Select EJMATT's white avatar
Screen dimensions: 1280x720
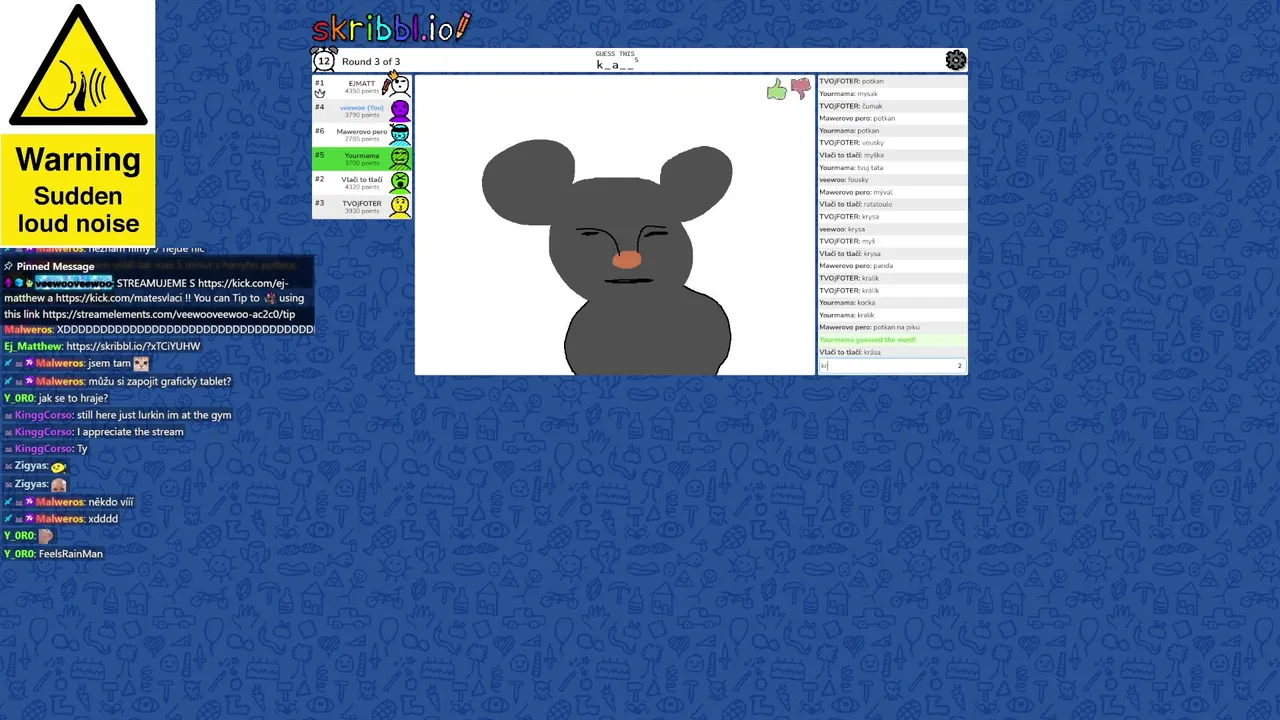(x=398, y=86)
